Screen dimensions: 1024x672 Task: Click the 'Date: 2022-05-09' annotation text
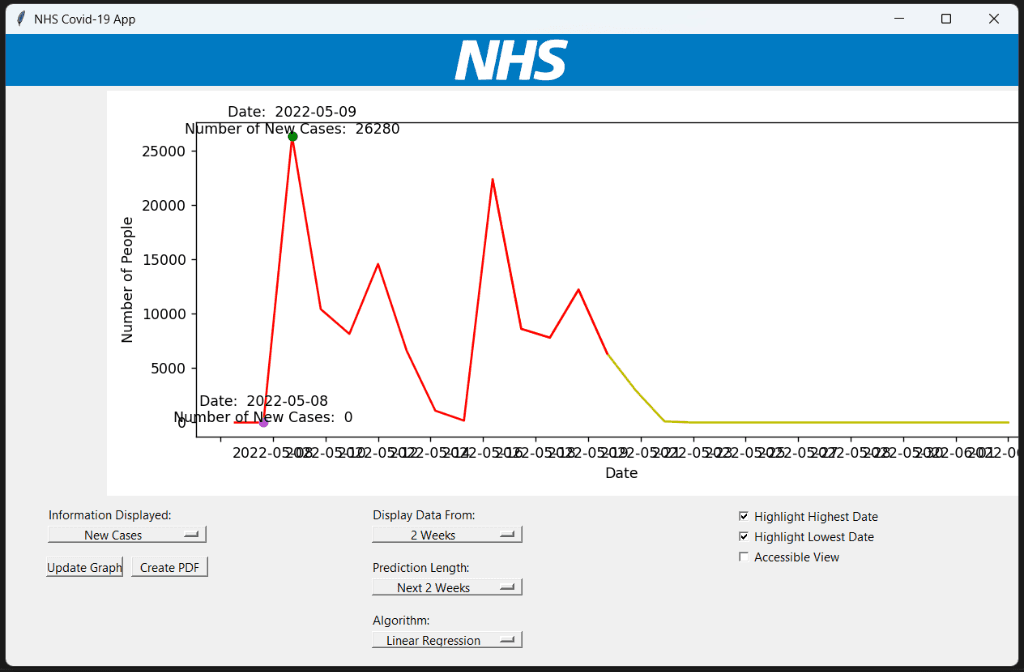point(292,112)
